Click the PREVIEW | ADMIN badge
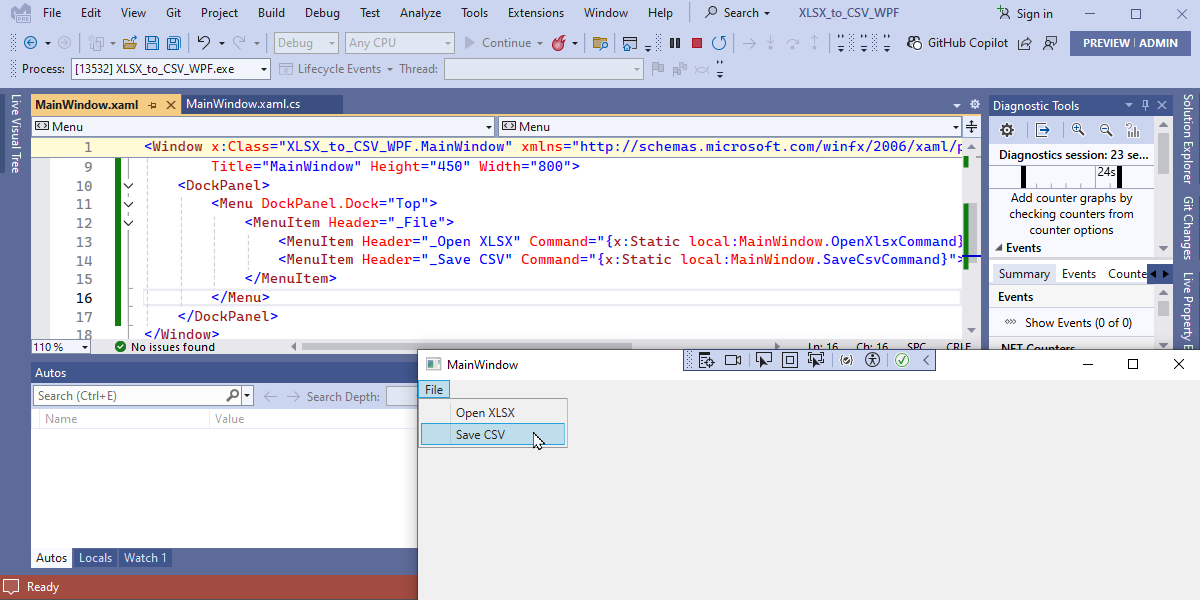 (1130, 43)
